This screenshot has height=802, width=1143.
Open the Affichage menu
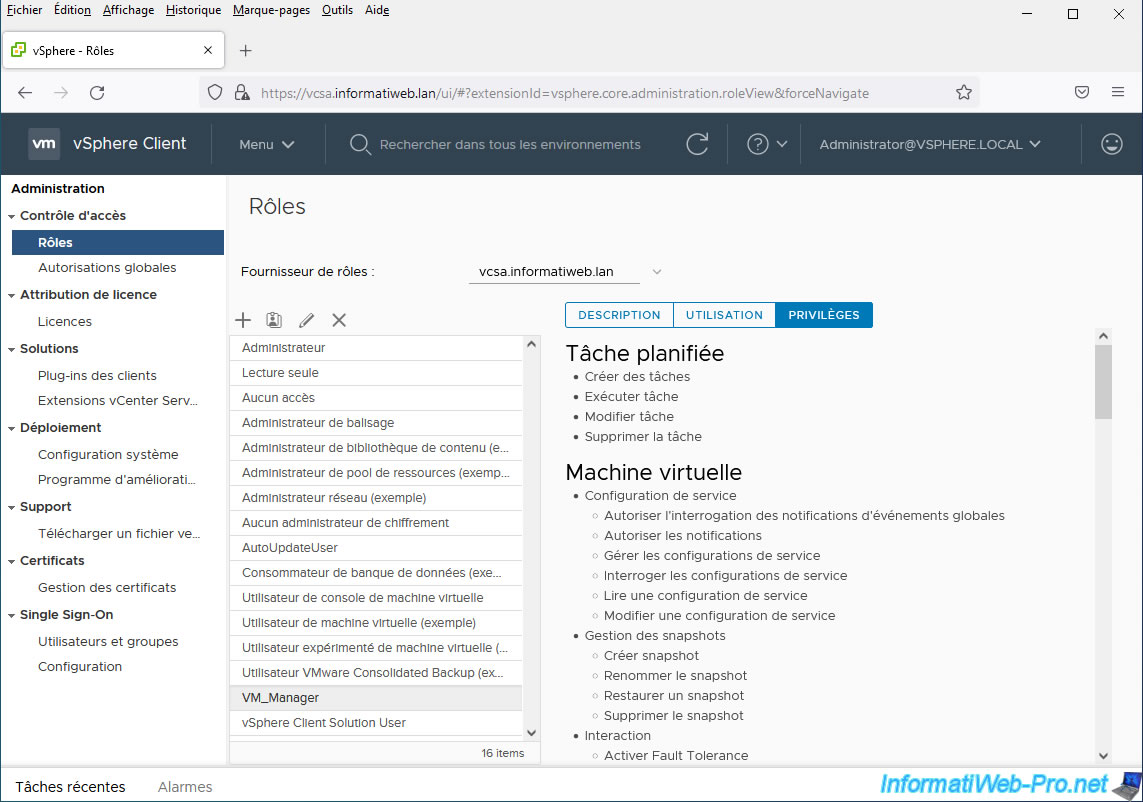coord(128,10)
